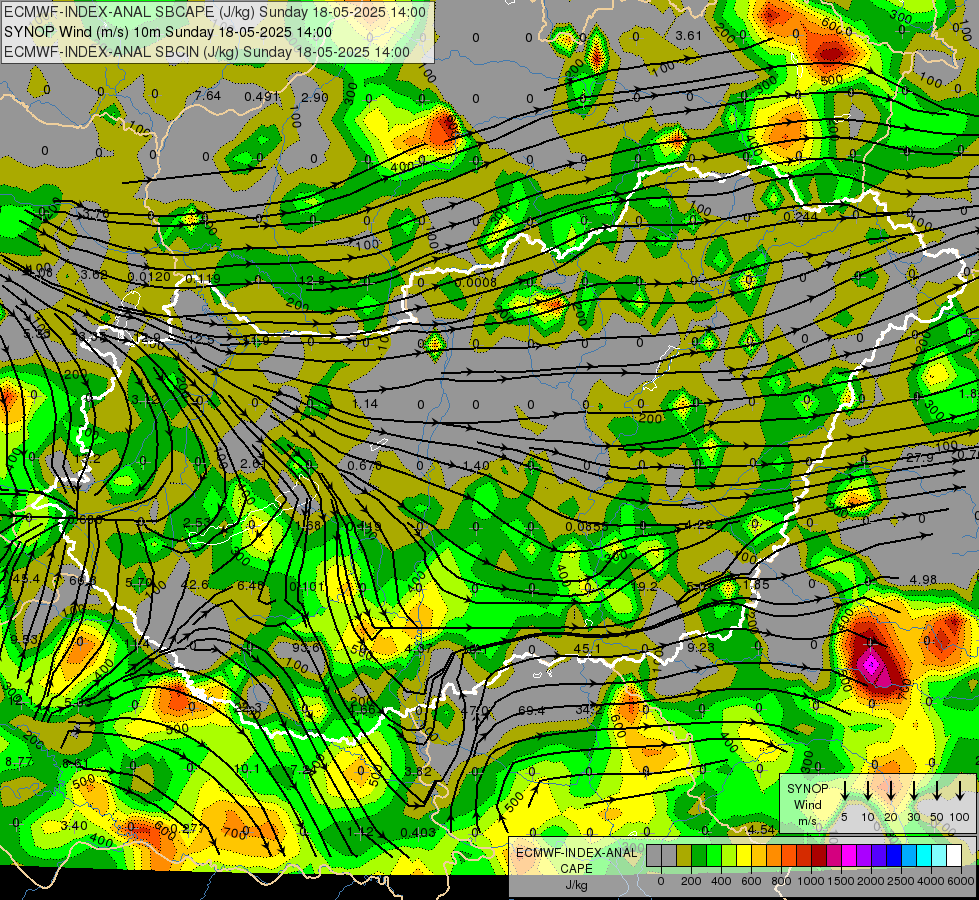The width and height of the screenshot is (979, 900).
Task: Click the 20 m/s wind arrow in legend
Action: [891, 790]
